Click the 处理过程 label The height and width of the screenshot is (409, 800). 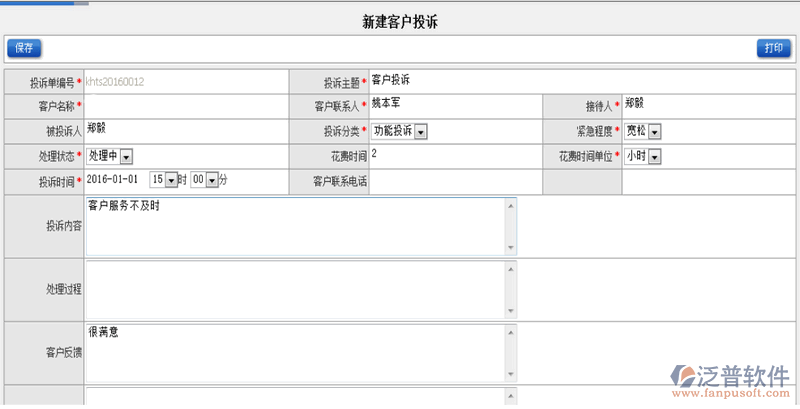[x=64, y=289]
